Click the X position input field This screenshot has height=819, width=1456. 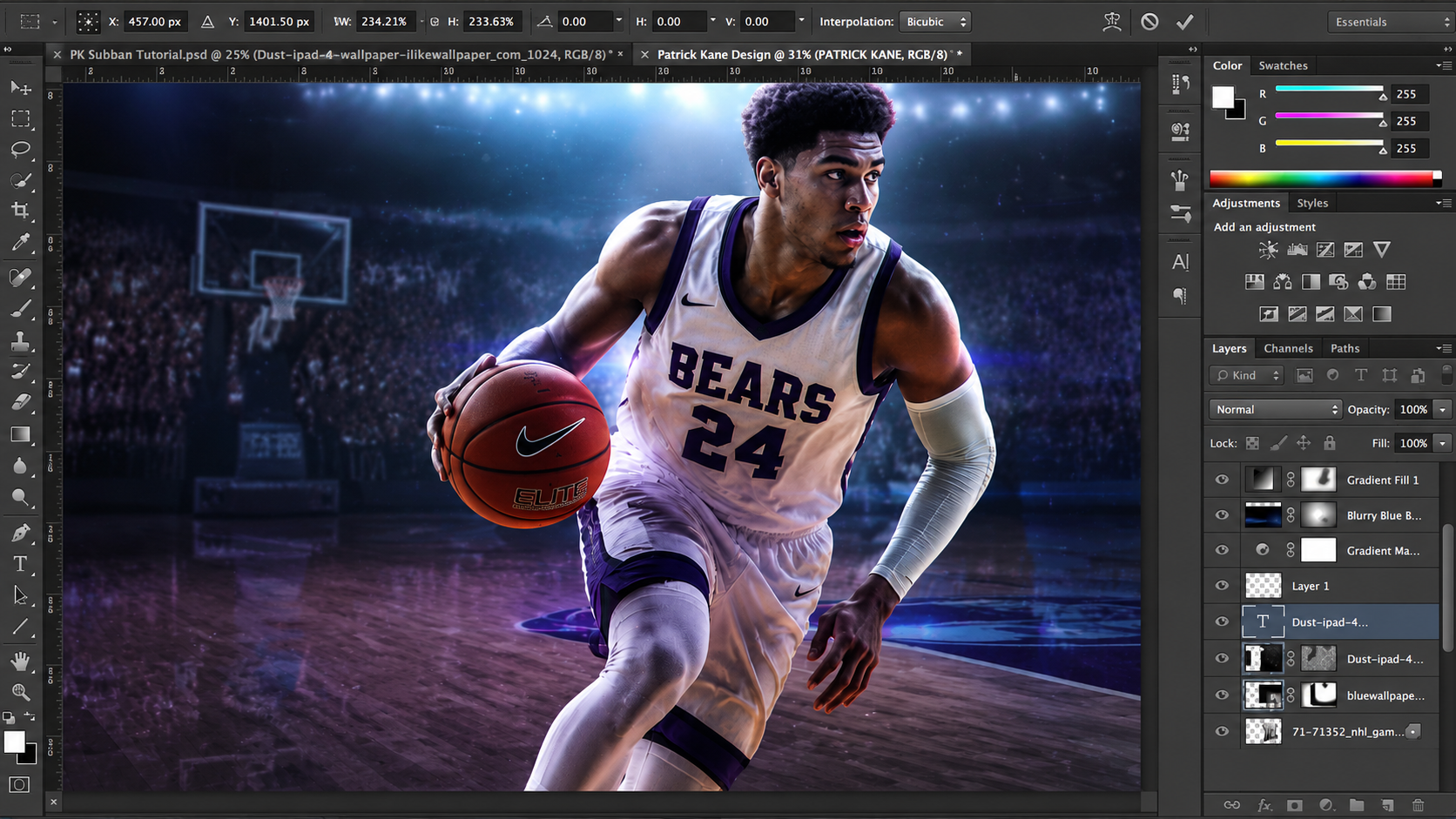155,22
